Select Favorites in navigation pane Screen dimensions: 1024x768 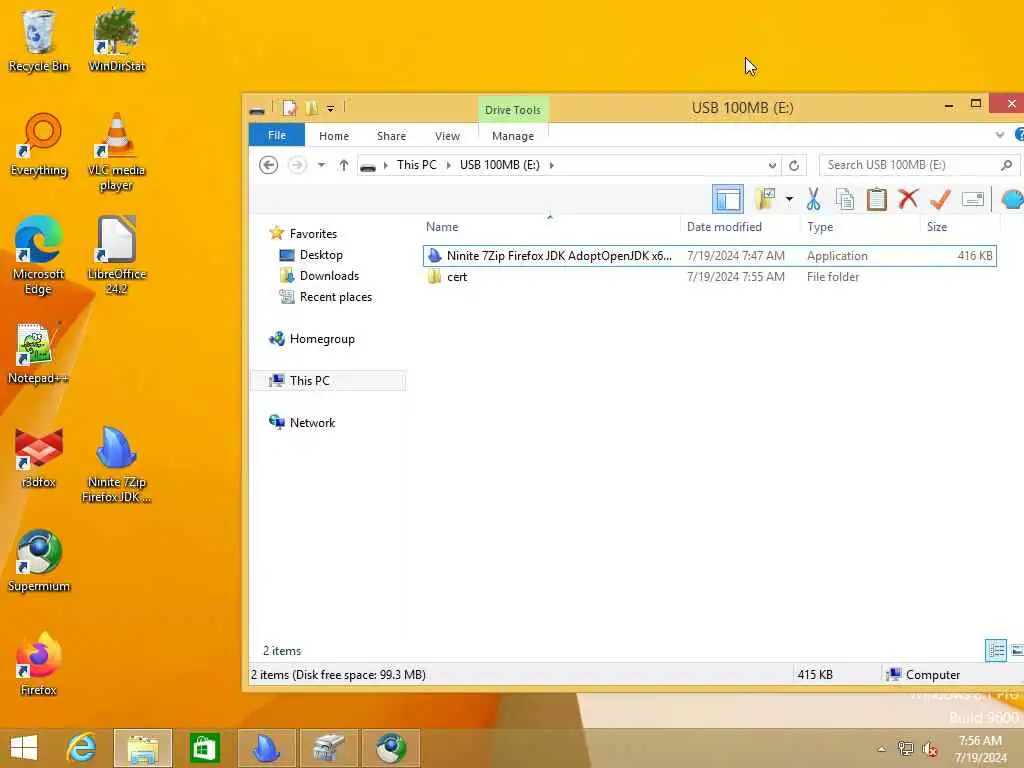[x=313, y=234]
